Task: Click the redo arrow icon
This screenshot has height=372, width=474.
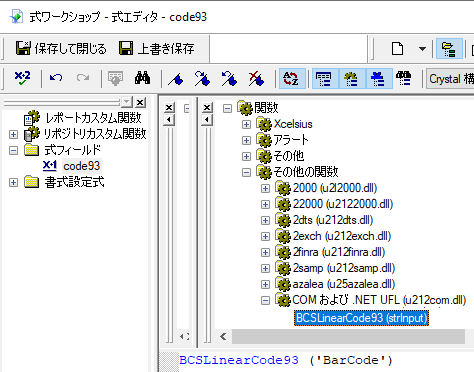Action: click(83, 78)
